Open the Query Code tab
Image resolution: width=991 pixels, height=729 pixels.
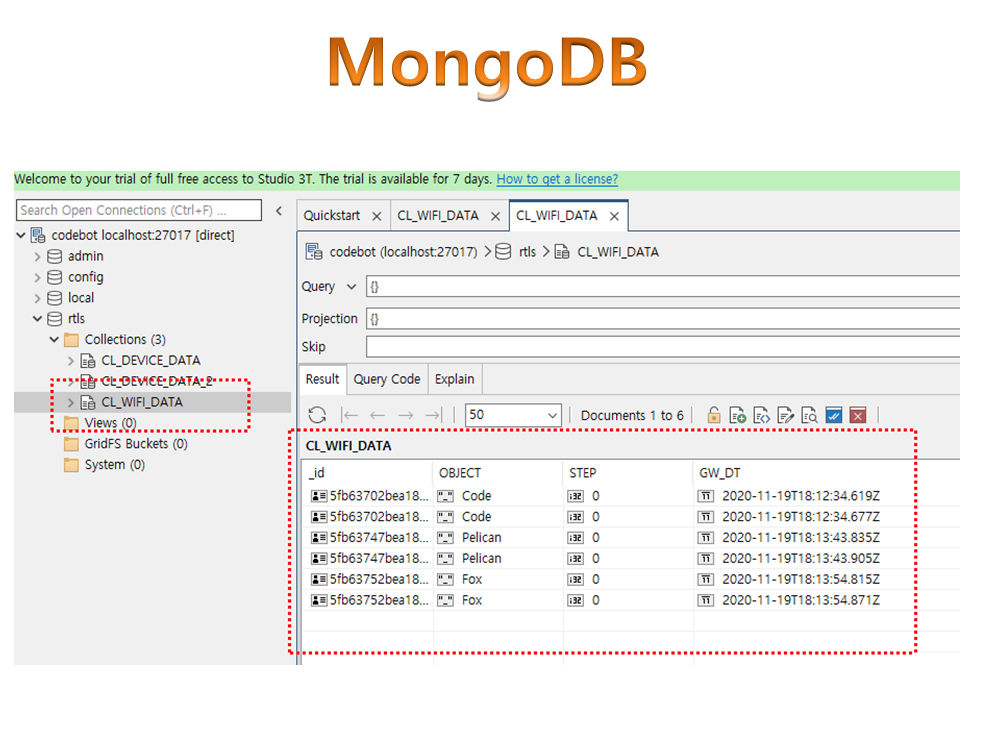(x=387, y=379)
